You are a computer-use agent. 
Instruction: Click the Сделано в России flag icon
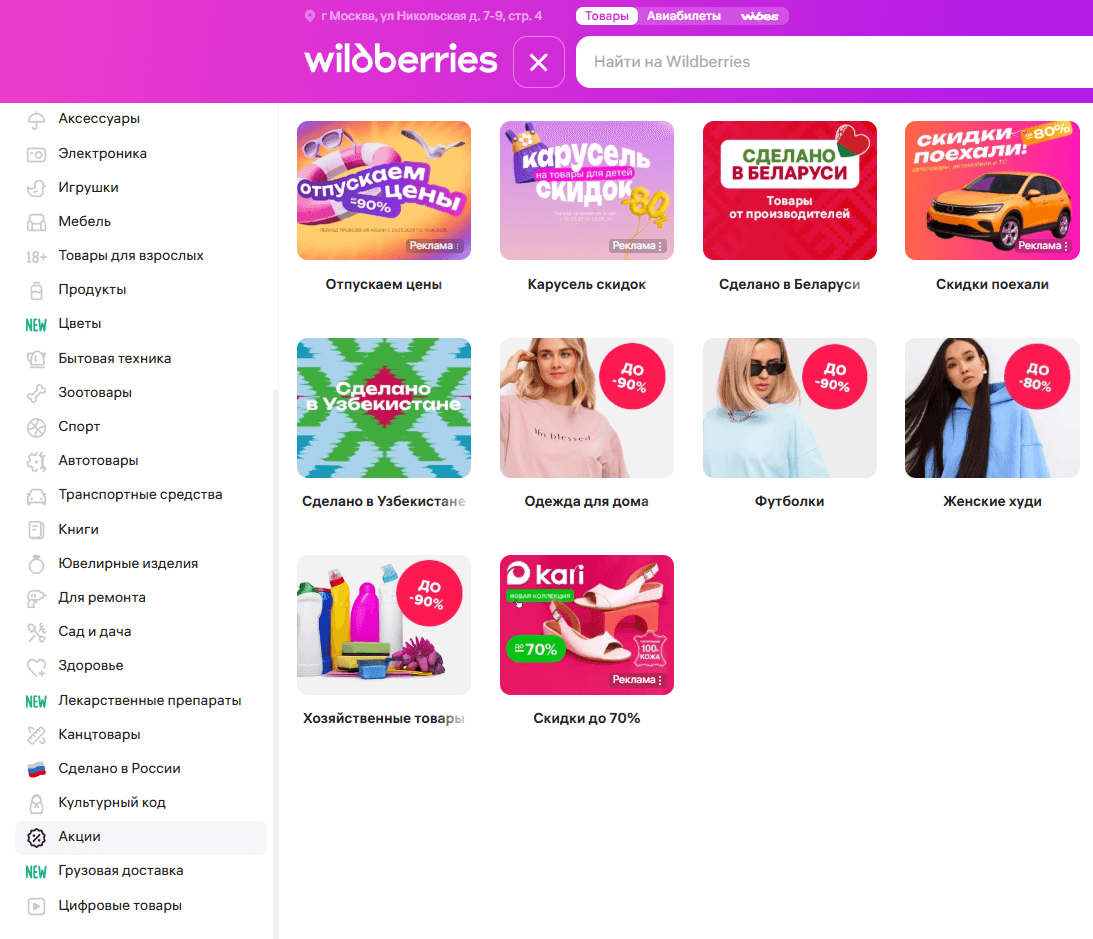point(36,769)
